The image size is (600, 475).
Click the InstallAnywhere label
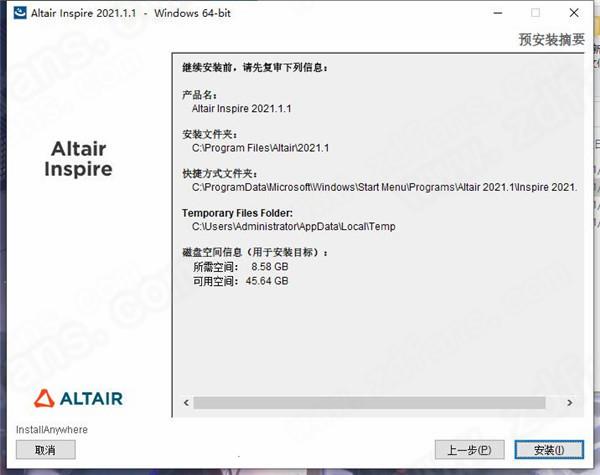pos(52,430)
